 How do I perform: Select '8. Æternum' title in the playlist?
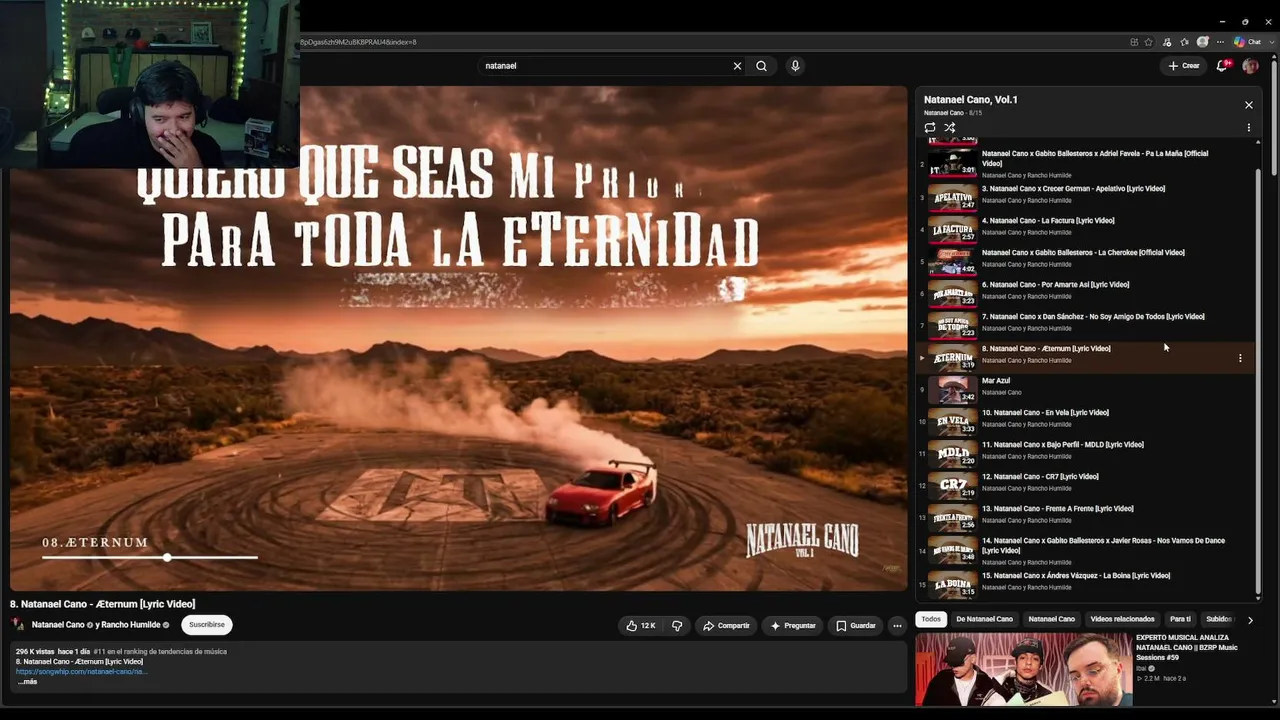coord(1046,349)
